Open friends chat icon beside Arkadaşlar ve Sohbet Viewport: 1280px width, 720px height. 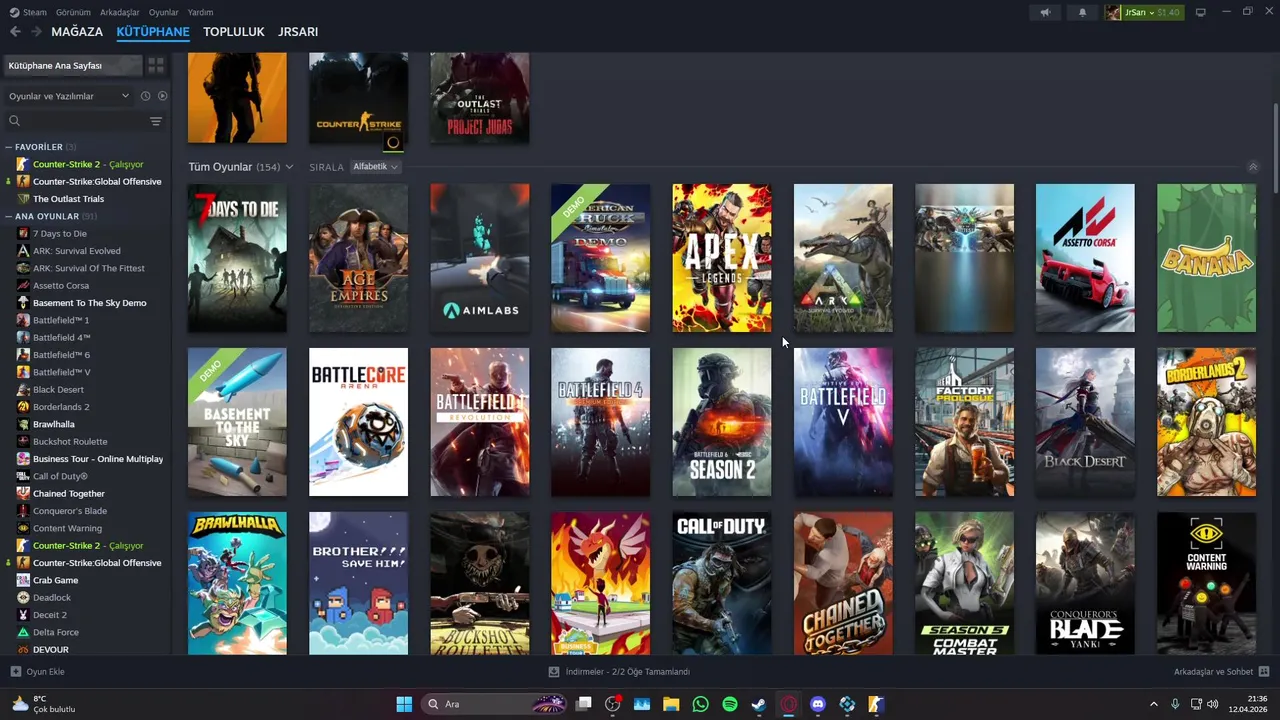tap(1263, 672)
